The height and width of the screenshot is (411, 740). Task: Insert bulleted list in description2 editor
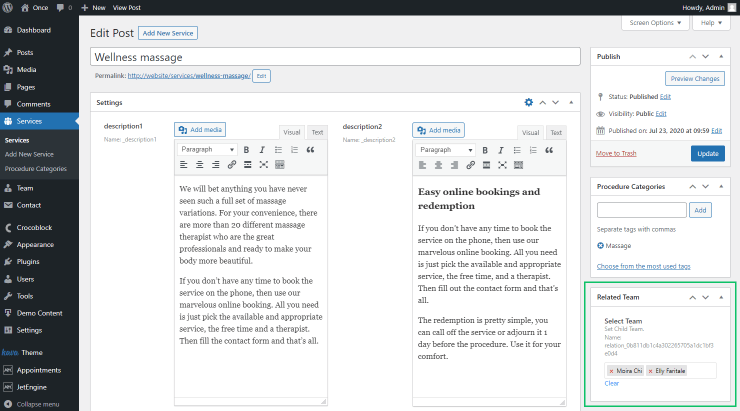517,150
